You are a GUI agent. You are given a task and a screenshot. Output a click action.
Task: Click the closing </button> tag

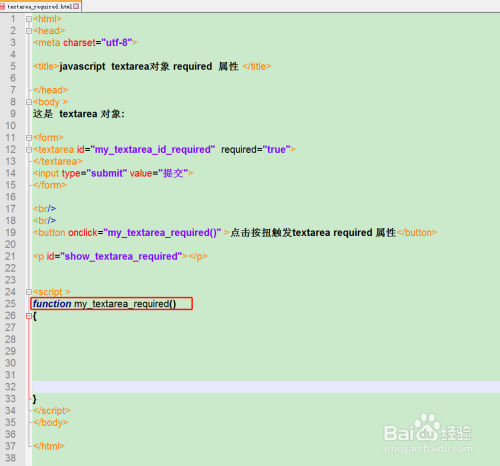click(417, 233)
